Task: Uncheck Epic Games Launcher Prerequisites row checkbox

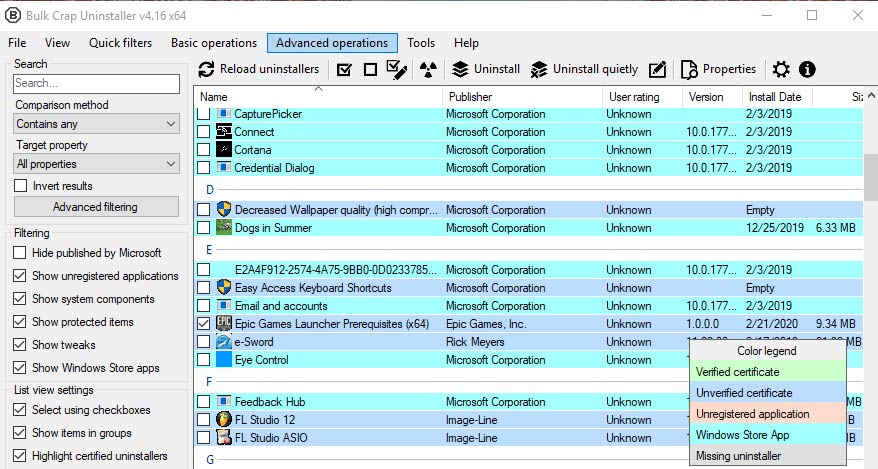Action: coord(204,323)
